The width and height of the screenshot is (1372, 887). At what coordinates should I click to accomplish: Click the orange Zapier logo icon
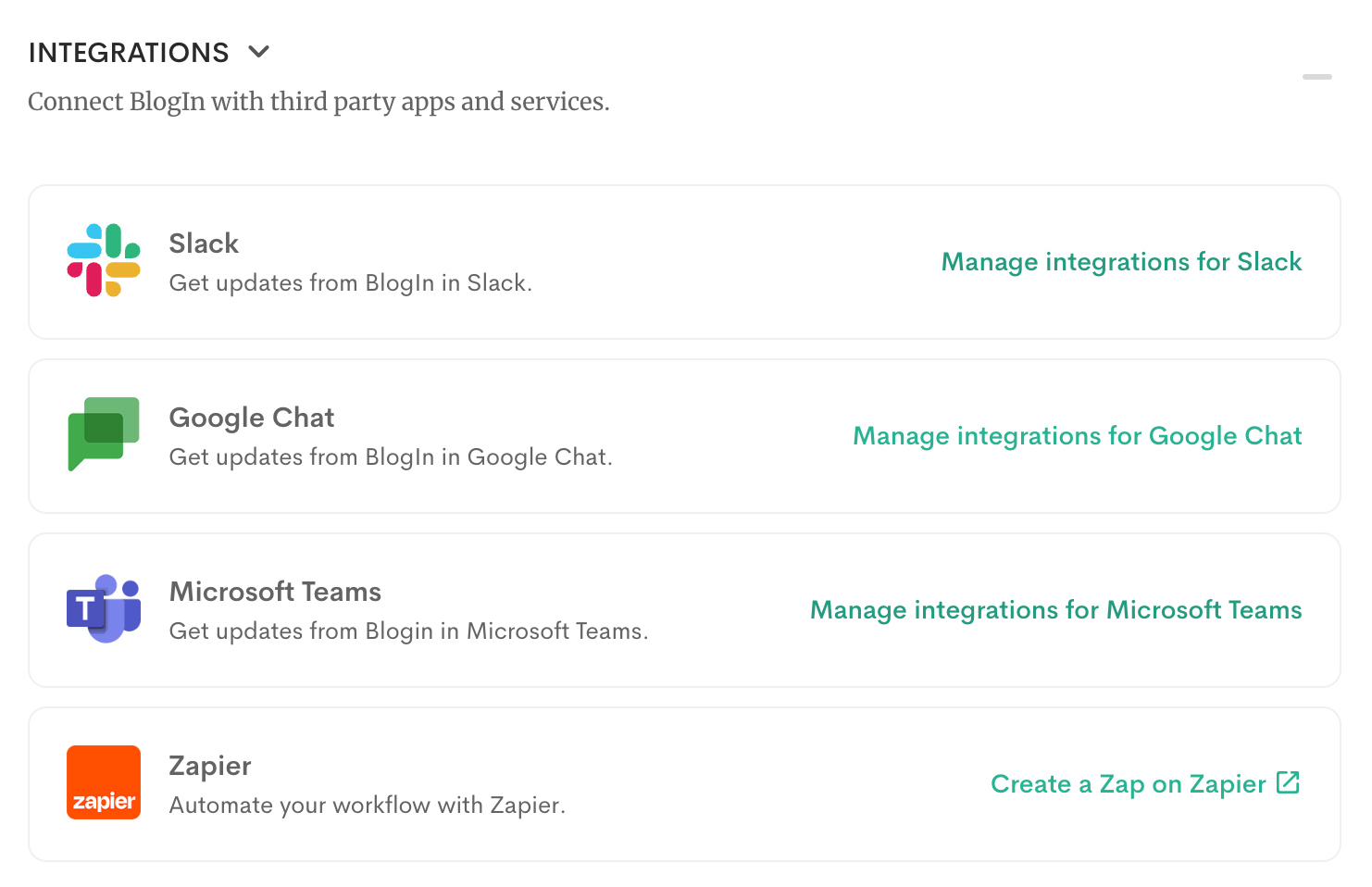(x=104, y=782)
